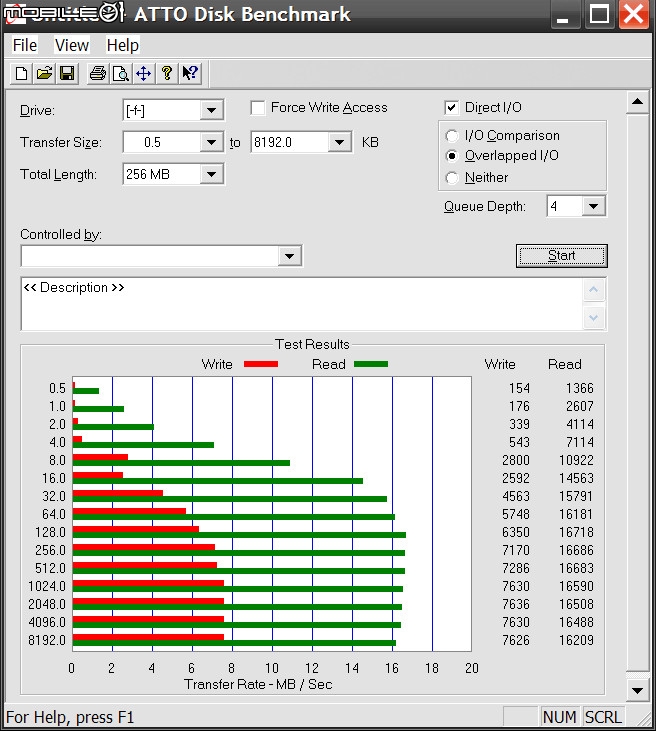Click the main window scrollbar up arrow
Image resolution: width=656 pixels, height=731 pixels.
(637, 102)
